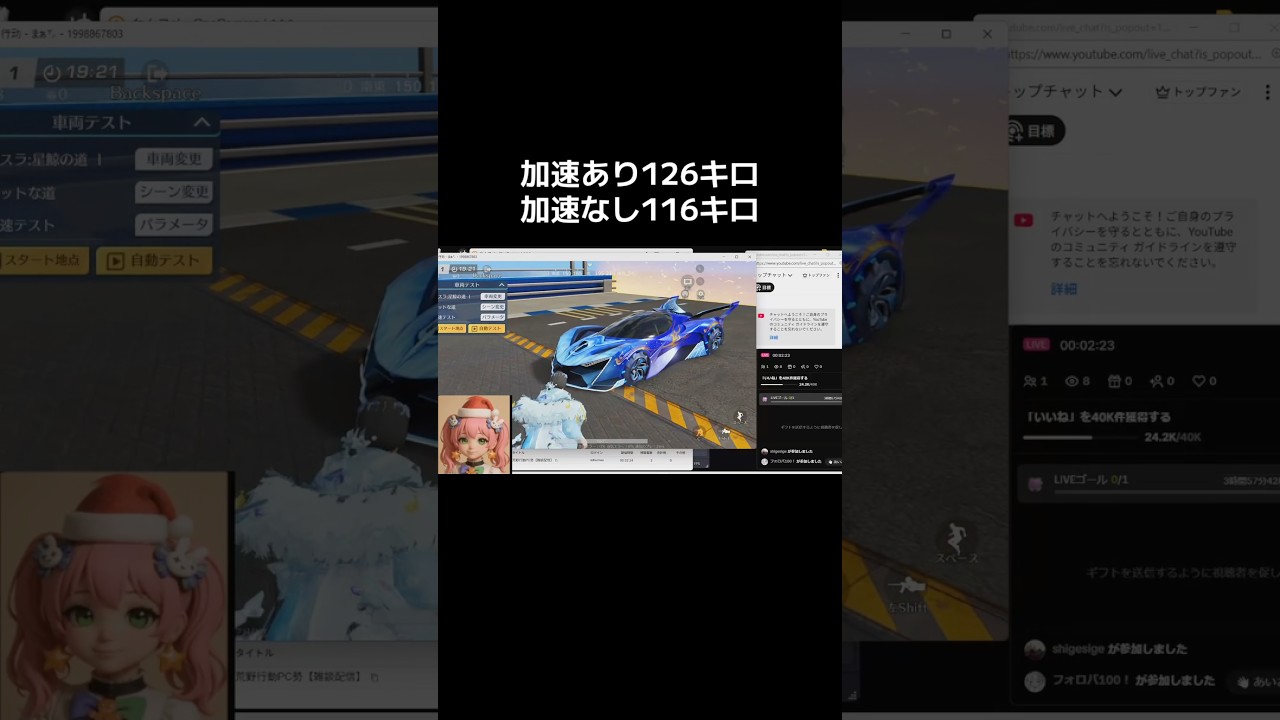Click the eye viewers icon in stream stats
The height and width of the screenshot is (720, 1280).
[1072, 381]
